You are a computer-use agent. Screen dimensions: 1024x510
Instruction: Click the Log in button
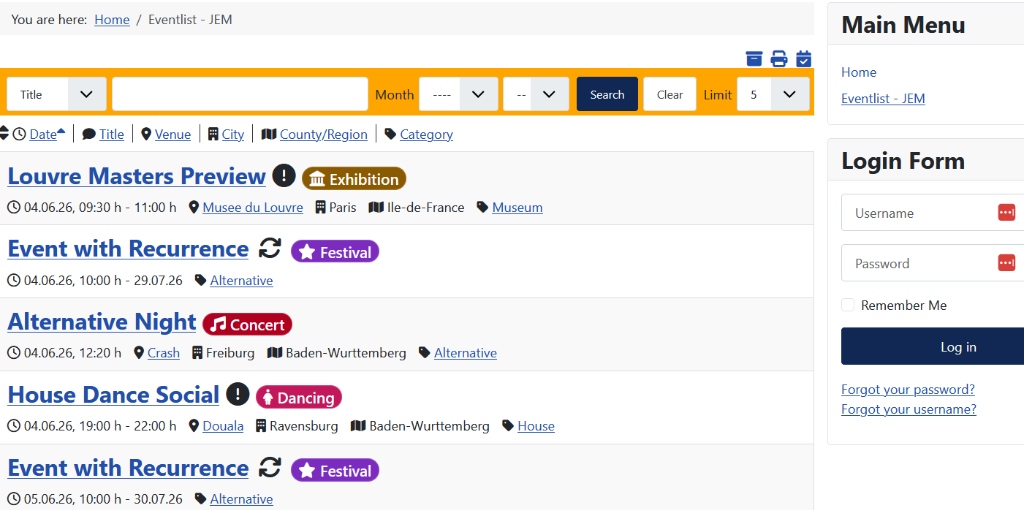pos(933,346)
